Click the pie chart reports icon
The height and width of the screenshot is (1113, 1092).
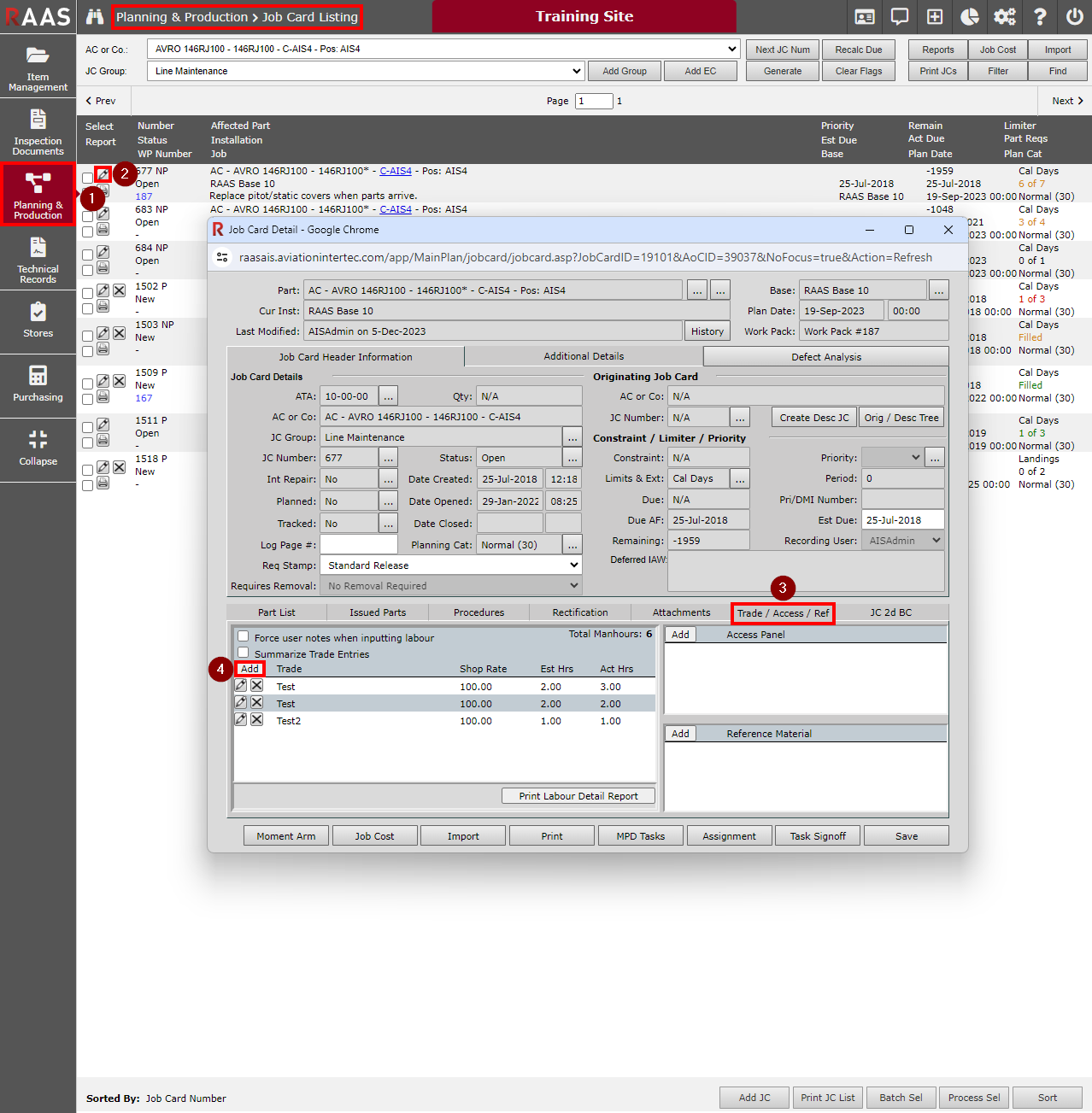coord(970,17)
